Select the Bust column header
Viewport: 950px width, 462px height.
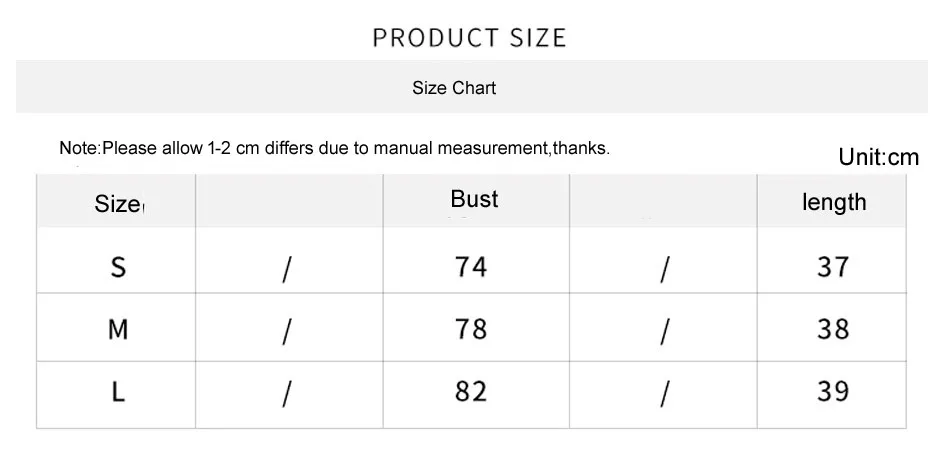click(476, 201)
